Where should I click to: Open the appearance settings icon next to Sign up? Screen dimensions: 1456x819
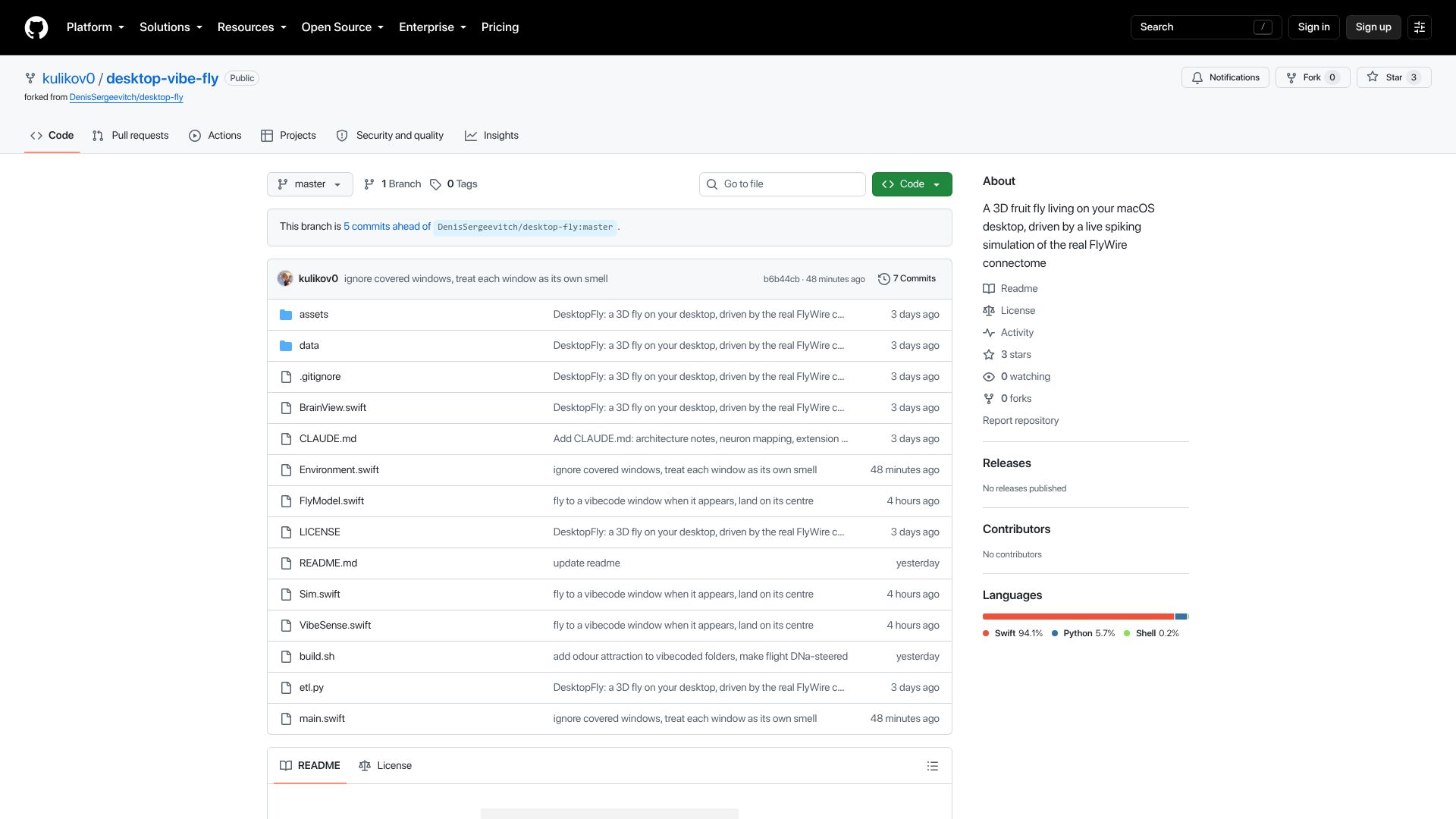tap(1419, 27)
